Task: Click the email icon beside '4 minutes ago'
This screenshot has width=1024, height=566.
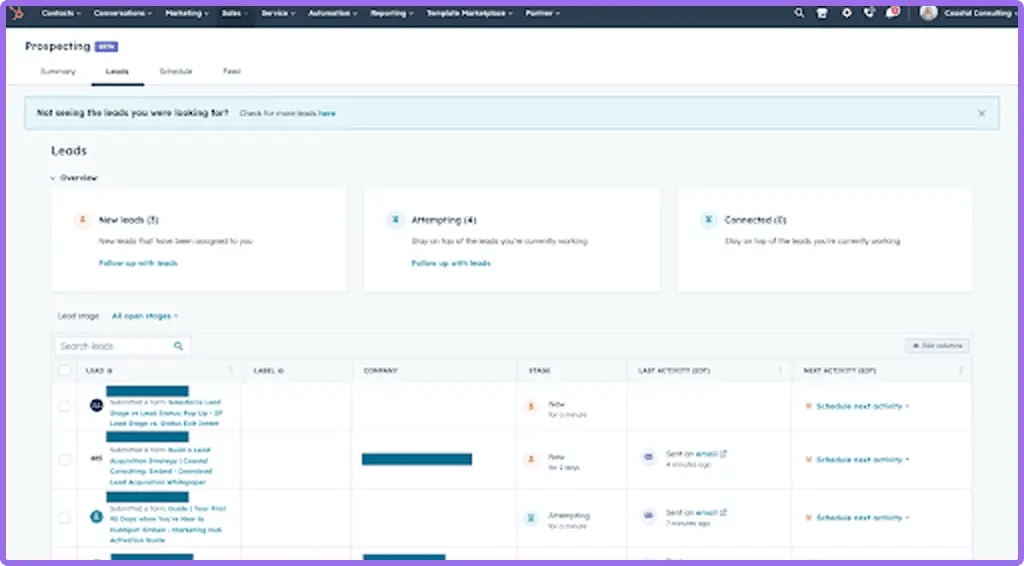Action: (648, 458)
